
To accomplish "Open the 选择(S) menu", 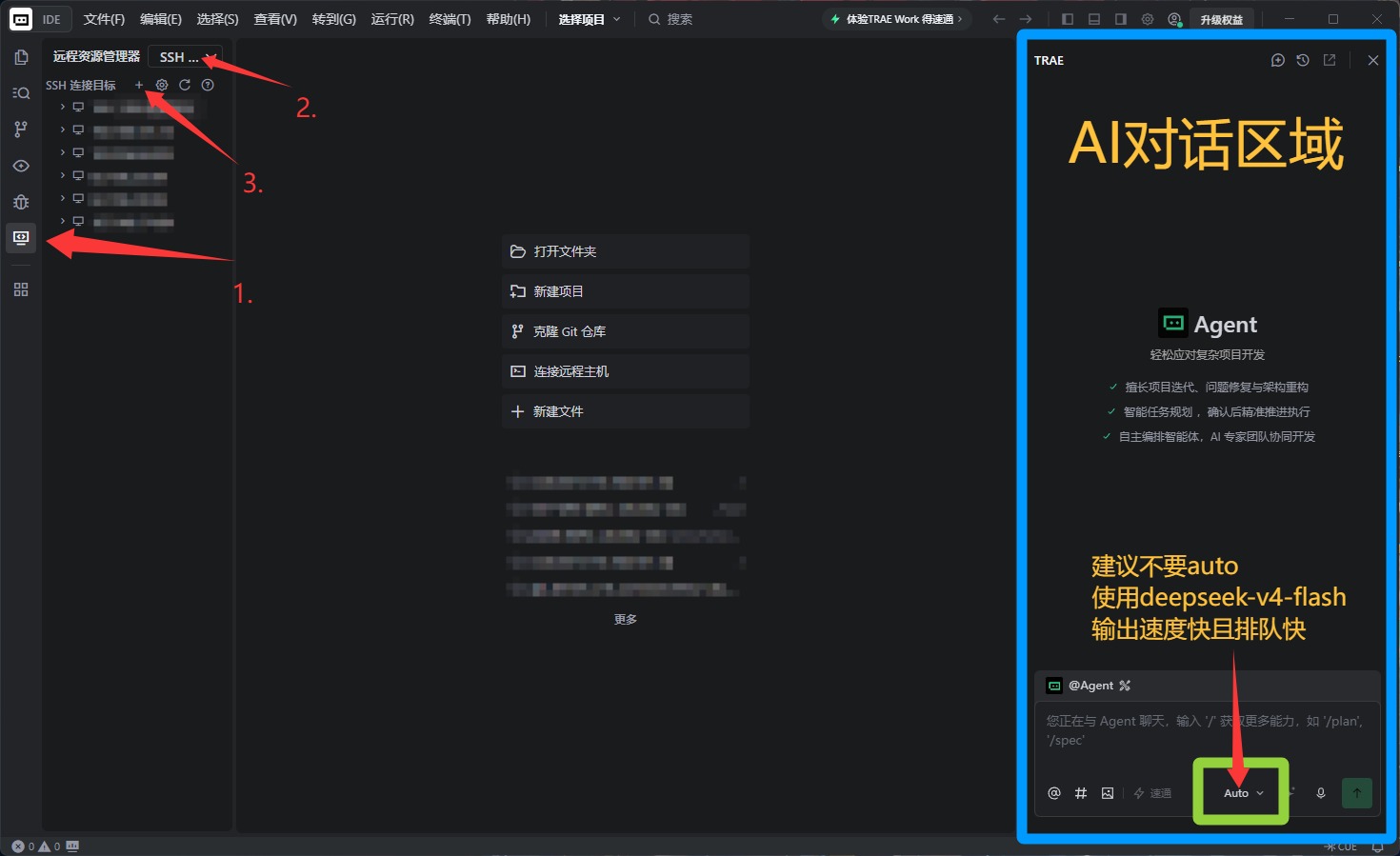I will (217, 19).
